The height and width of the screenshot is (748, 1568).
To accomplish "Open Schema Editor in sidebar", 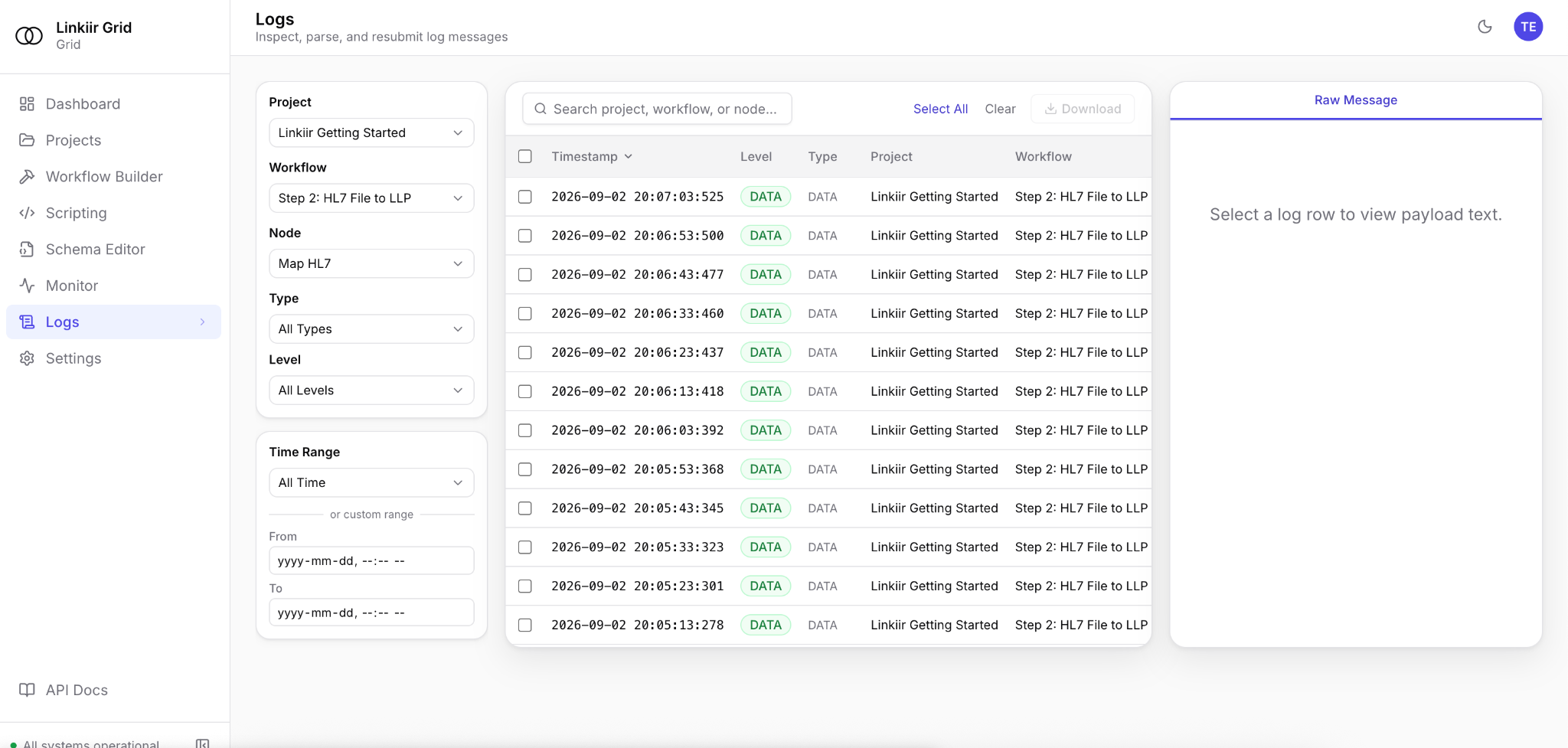I will click(113, 250).
